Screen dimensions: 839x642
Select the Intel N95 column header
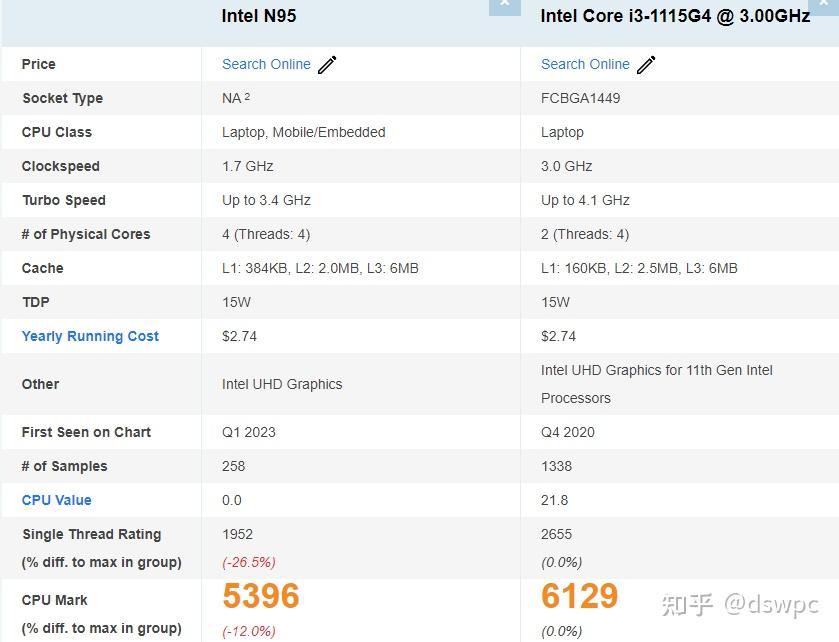259,16
